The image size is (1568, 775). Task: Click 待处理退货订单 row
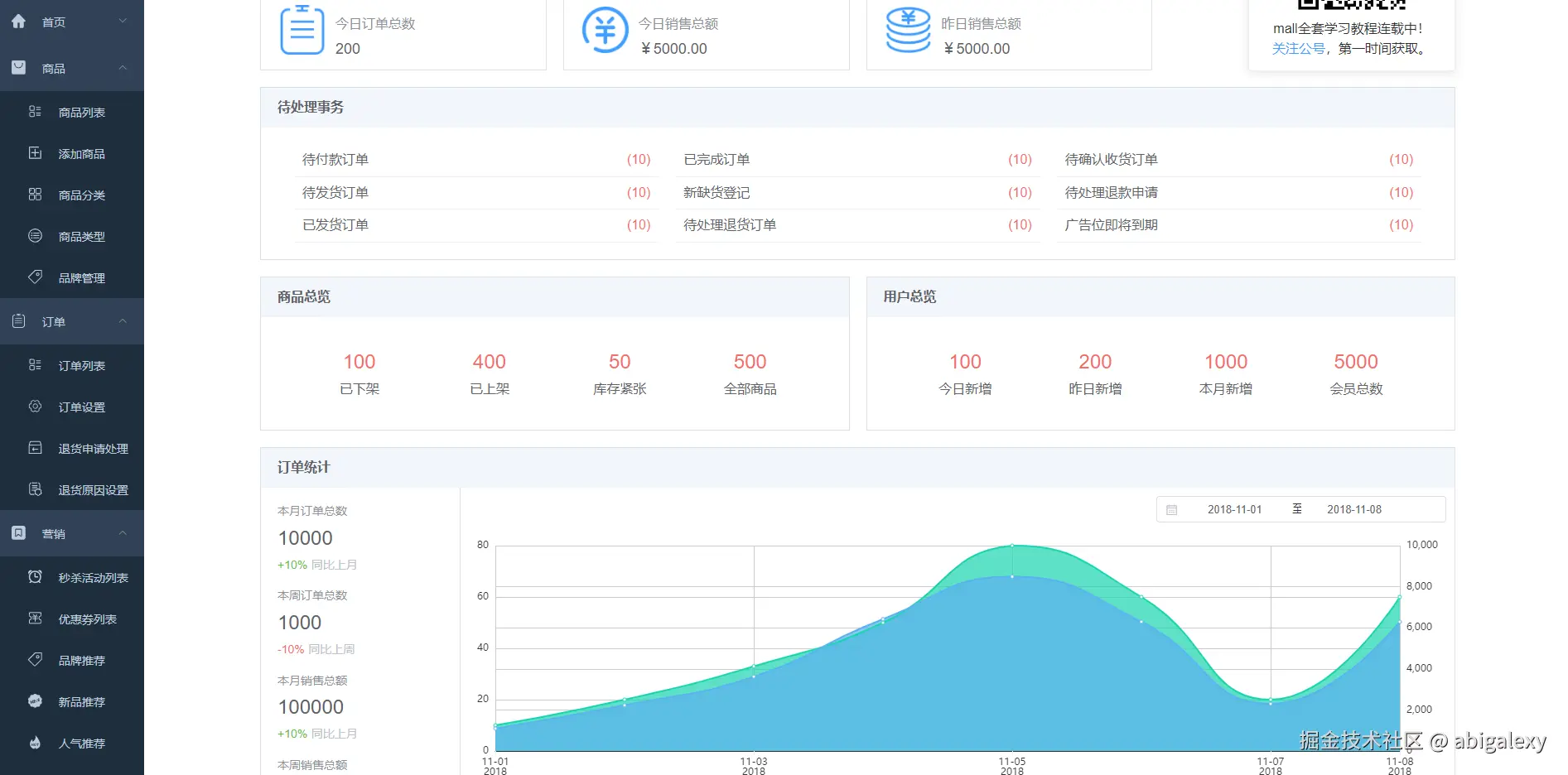[857, 224]
